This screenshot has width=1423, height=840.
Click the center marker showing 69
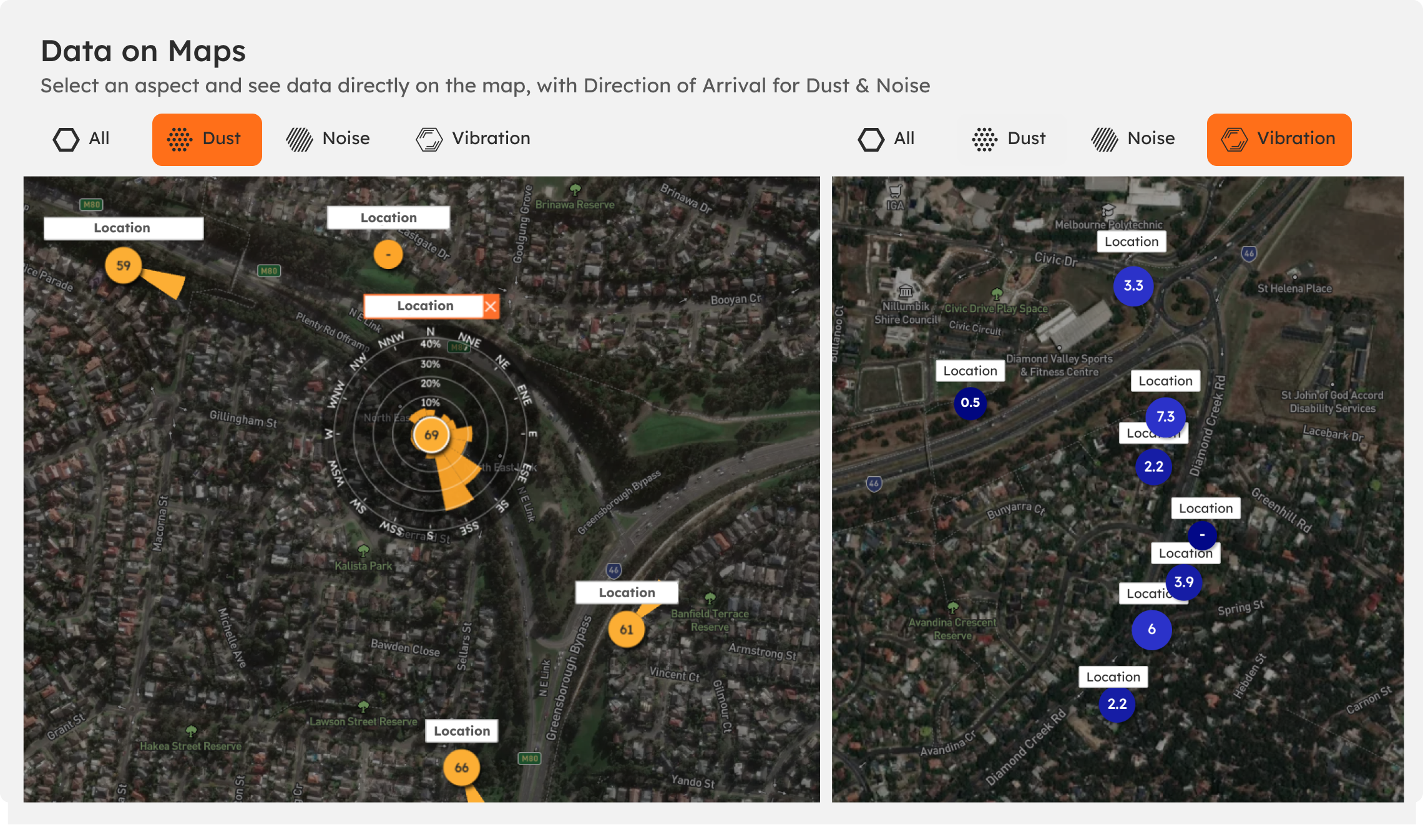click(431, 435)
